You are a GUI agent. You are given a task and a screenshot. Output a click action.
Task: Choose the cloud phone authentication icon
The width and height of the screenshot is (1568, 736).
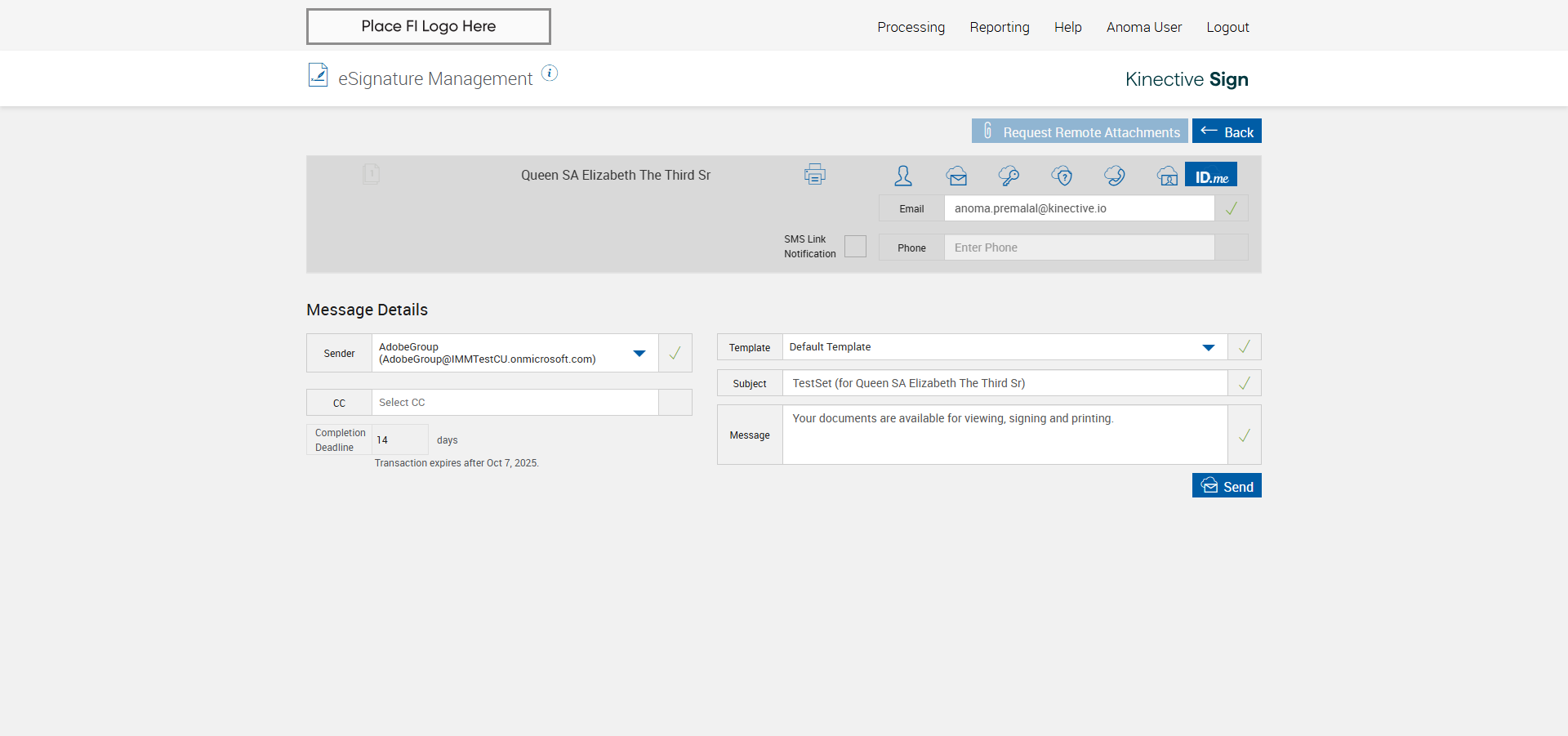pyautogui.click(x=1114, y=175)
